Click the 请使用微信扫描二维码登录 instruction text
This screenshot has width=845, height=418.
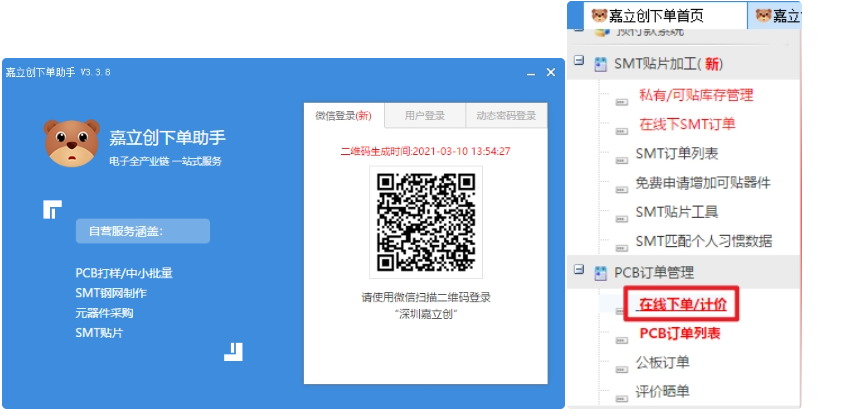point(426,297)
